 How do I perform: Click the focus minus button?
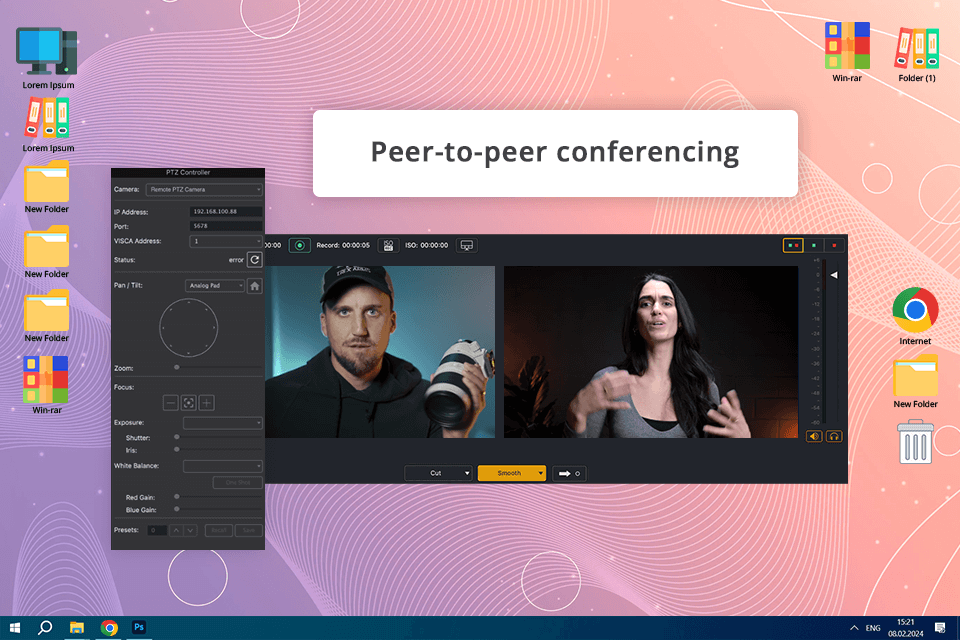[x=171, y=402]
